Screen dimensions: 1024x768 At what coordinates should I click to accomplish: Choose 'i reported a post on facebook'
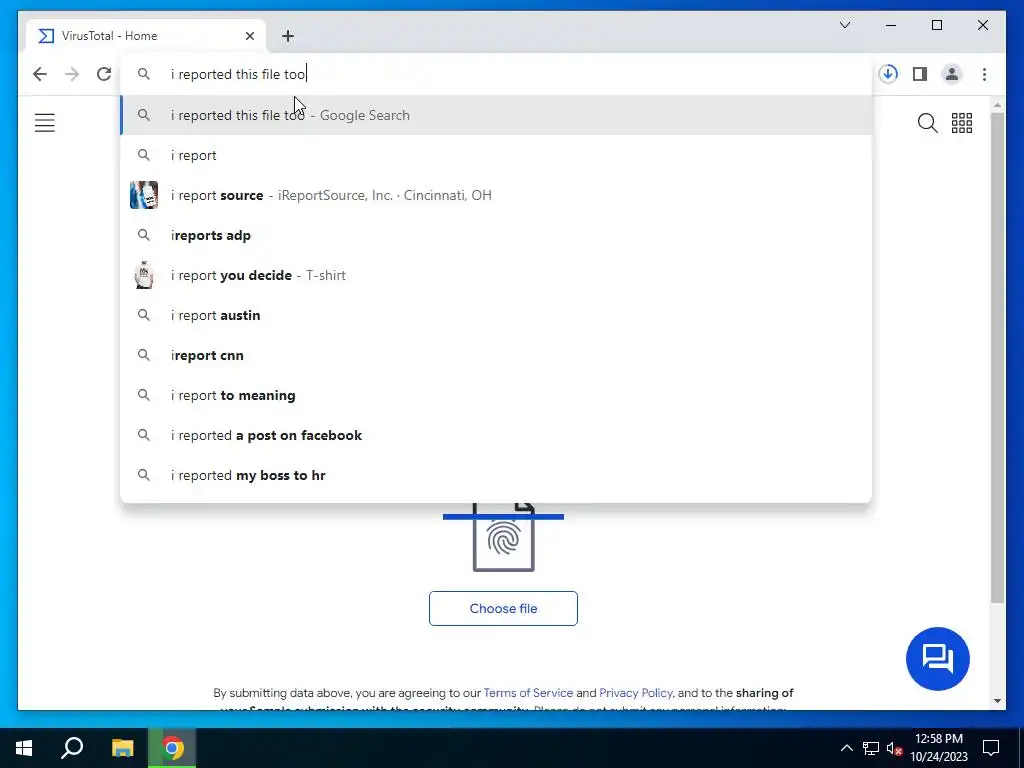(496, 435)
